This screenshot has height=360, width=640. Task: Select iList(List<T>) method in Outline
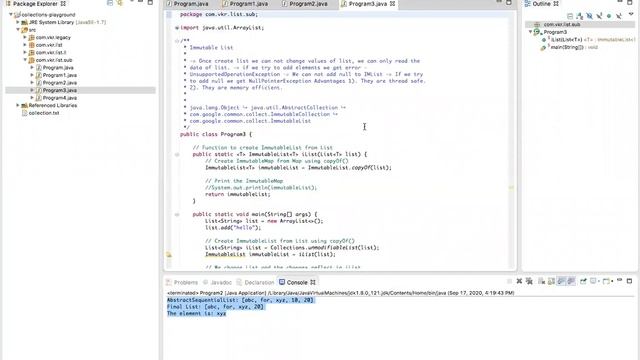coord(588,40)
